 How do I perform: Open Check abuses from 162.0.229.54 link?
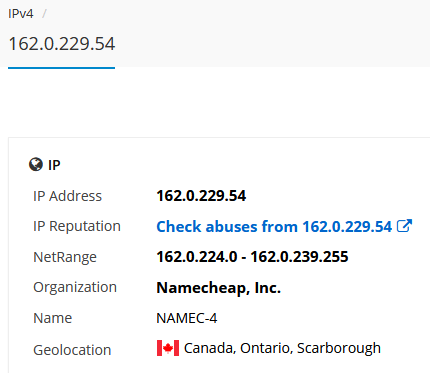(274, 227)
